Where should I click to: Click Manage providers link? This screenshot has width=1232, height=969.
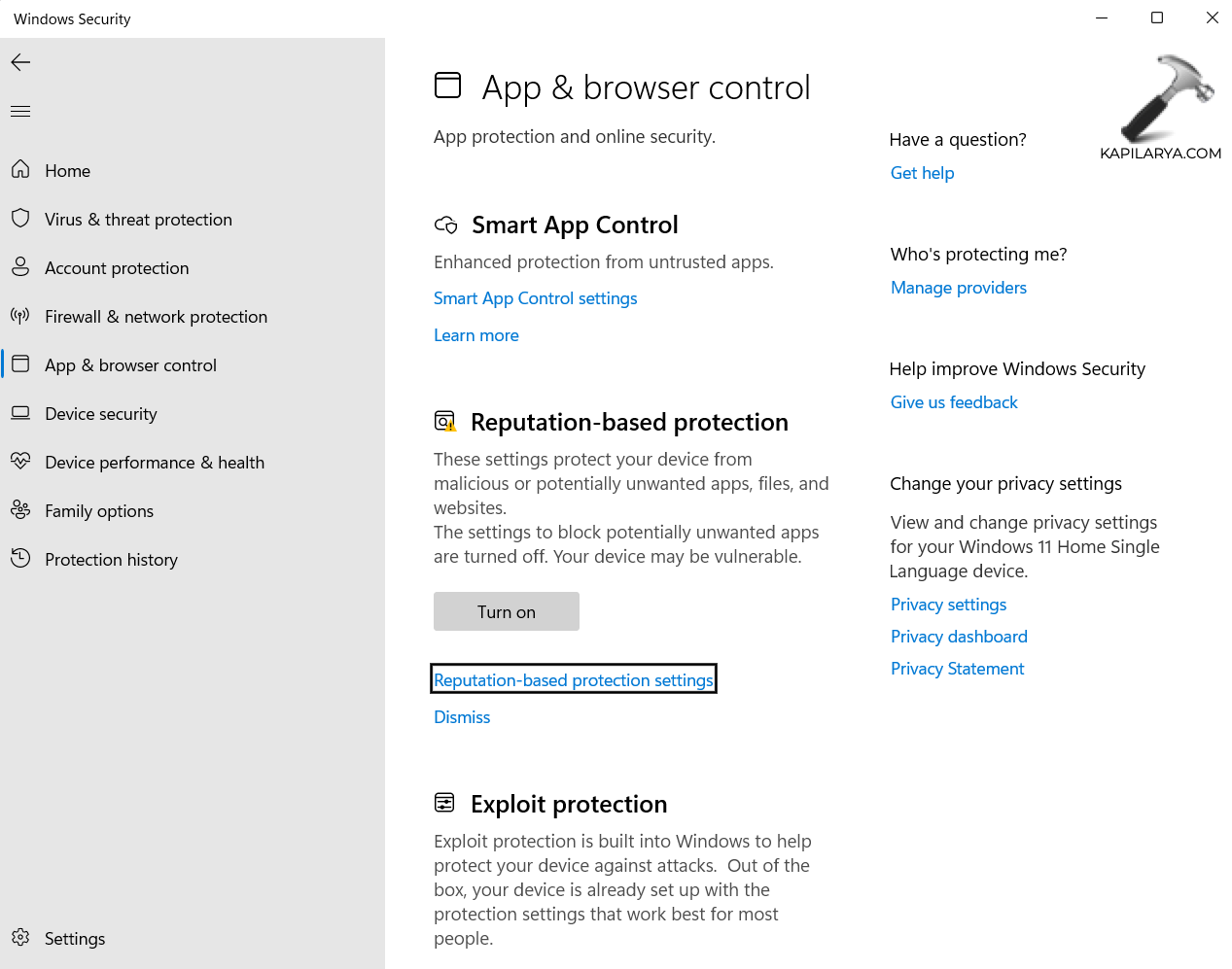(x=958, y=288)
